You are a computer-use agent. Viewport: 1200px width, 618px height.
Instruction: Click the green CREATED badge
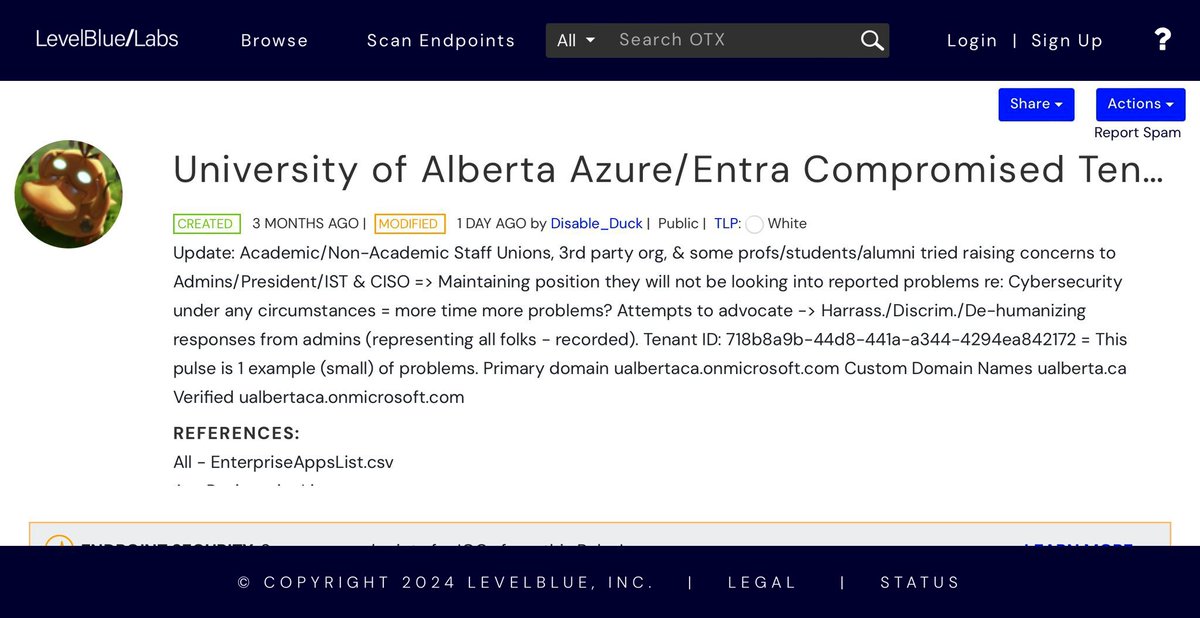coord(206,224)
